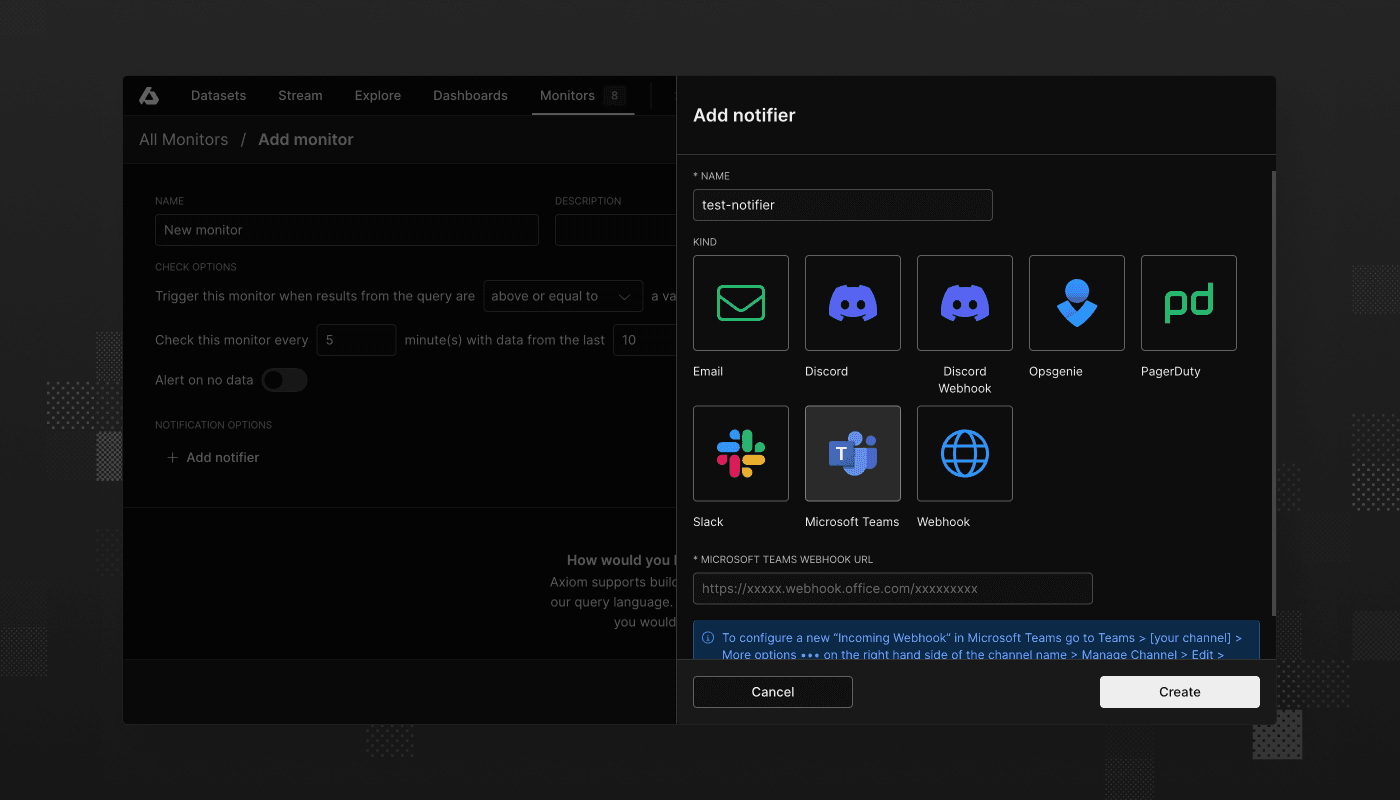Expand the above or equal to selector
Viewport: 1400px width, 800px height.
tap(563, 296)
